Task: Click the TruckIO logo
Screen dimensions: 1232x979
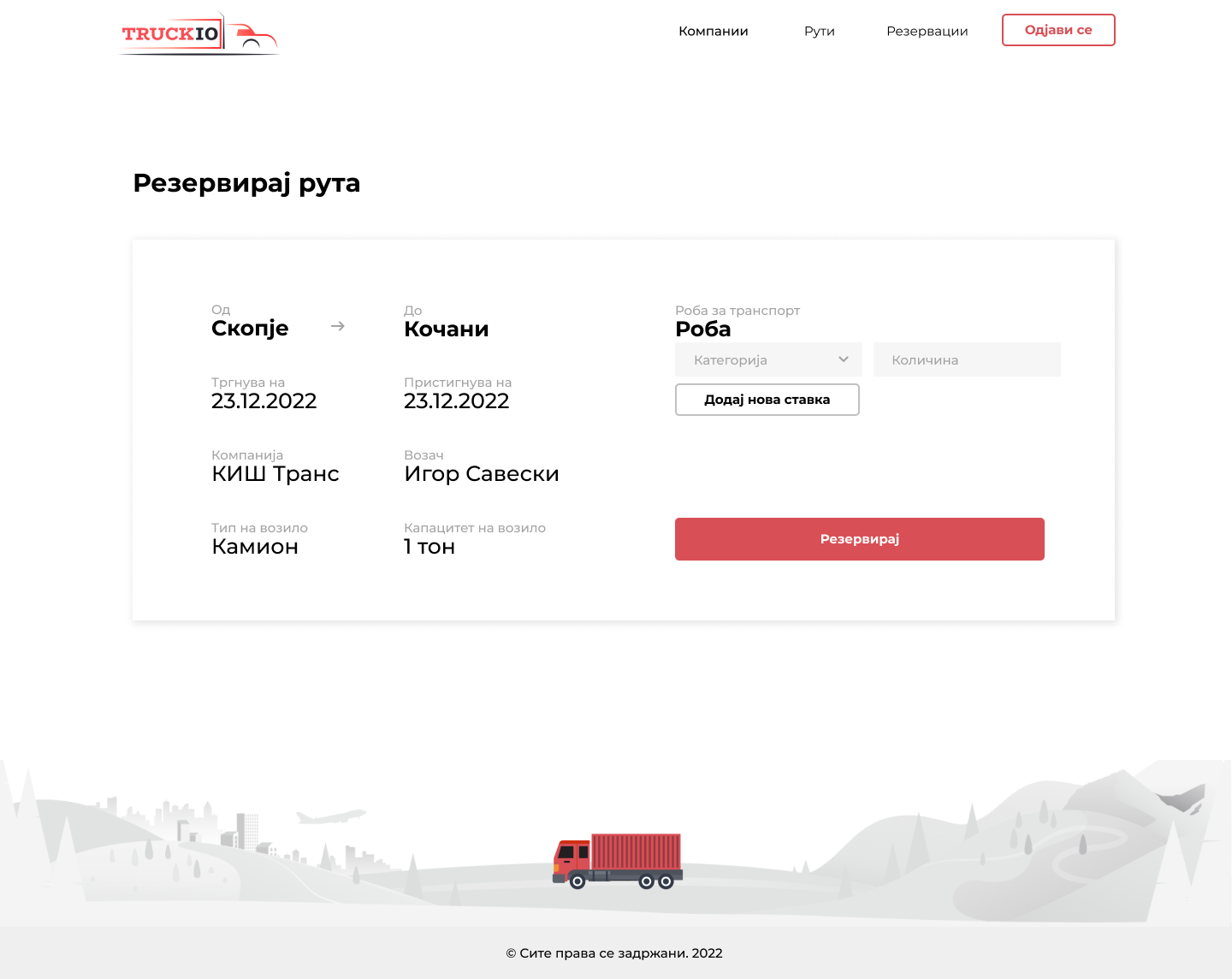Action: click(x=199, y=34)
